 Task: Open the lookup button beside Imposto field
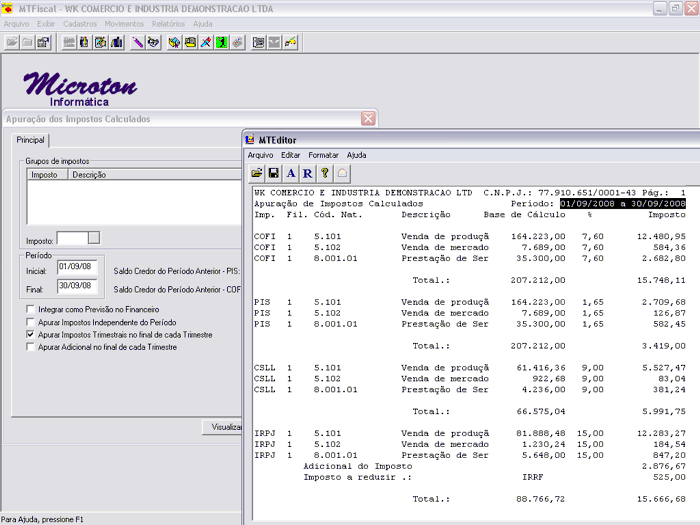click(94, 238)
